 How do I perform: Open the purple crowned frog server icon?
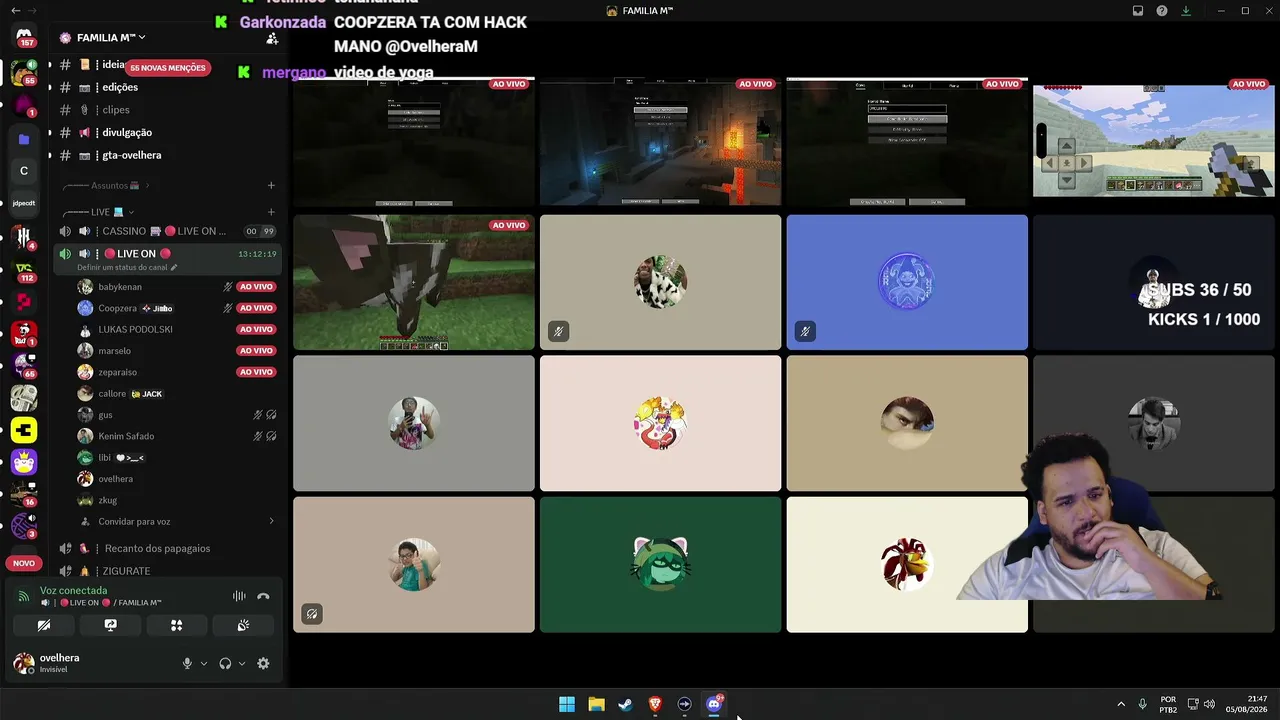tap(24, 462)
